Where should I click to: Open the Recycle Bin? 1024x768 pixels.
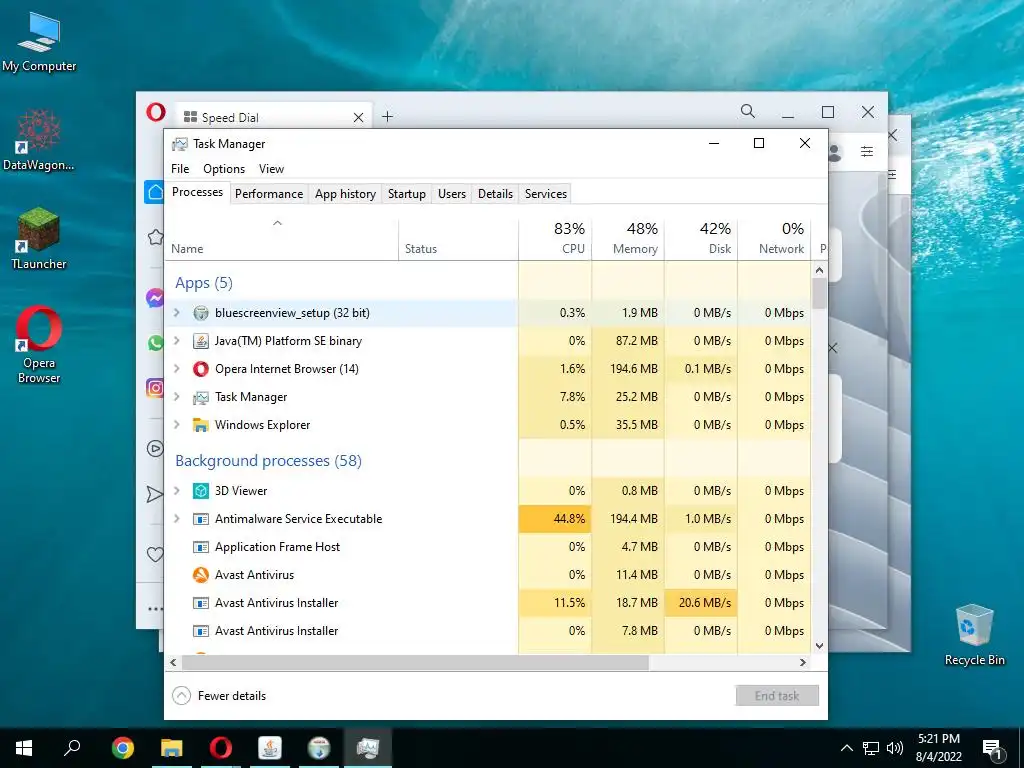(x=974, y=635)
